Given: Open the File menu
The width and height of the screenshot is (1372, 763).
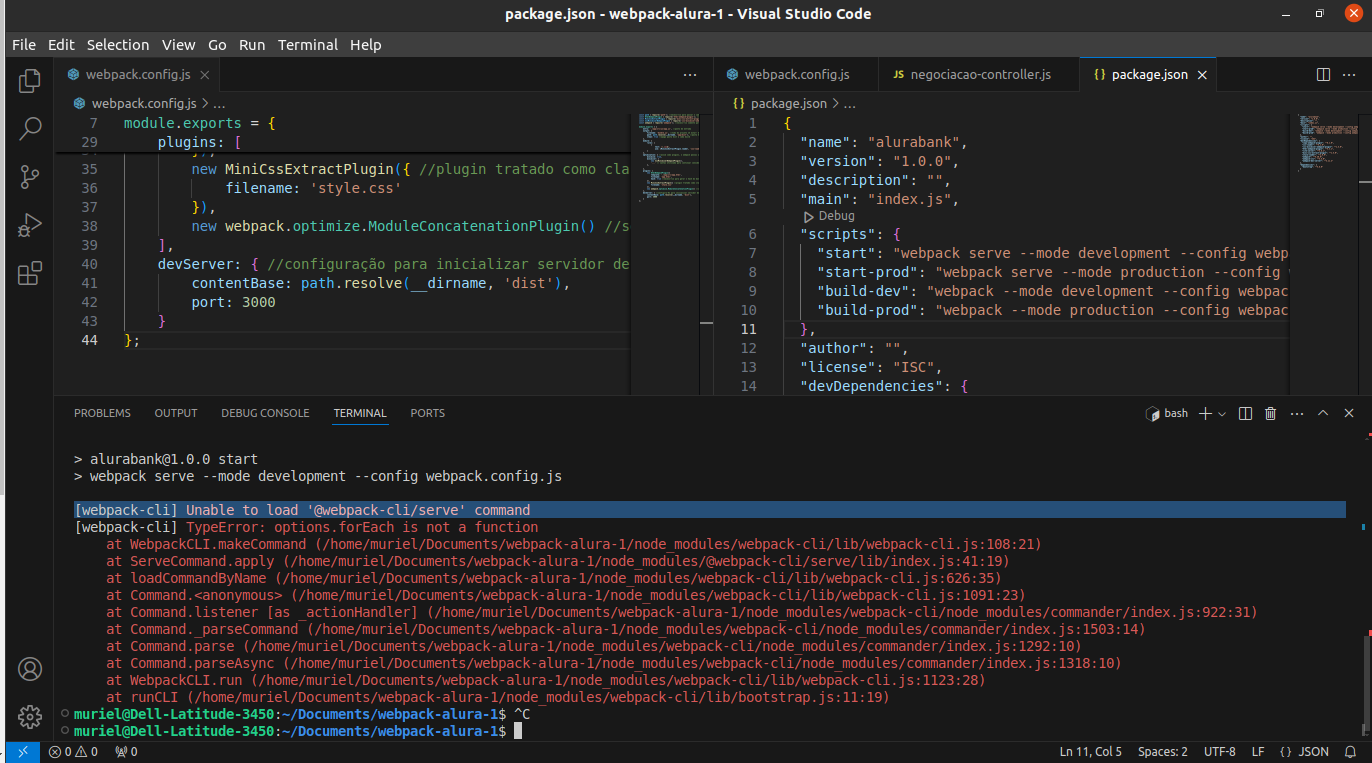Looking at the screenshot, I should [24, 45].
